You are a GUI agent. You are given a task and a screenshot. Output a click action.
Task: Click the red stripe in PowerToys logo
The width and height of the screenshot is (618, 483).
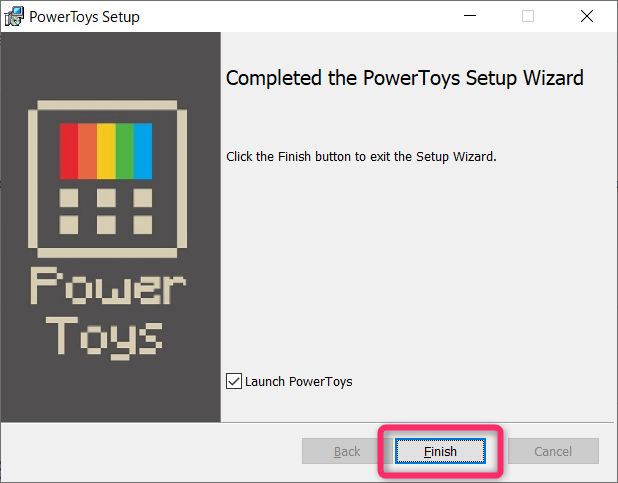click(69, 151)
